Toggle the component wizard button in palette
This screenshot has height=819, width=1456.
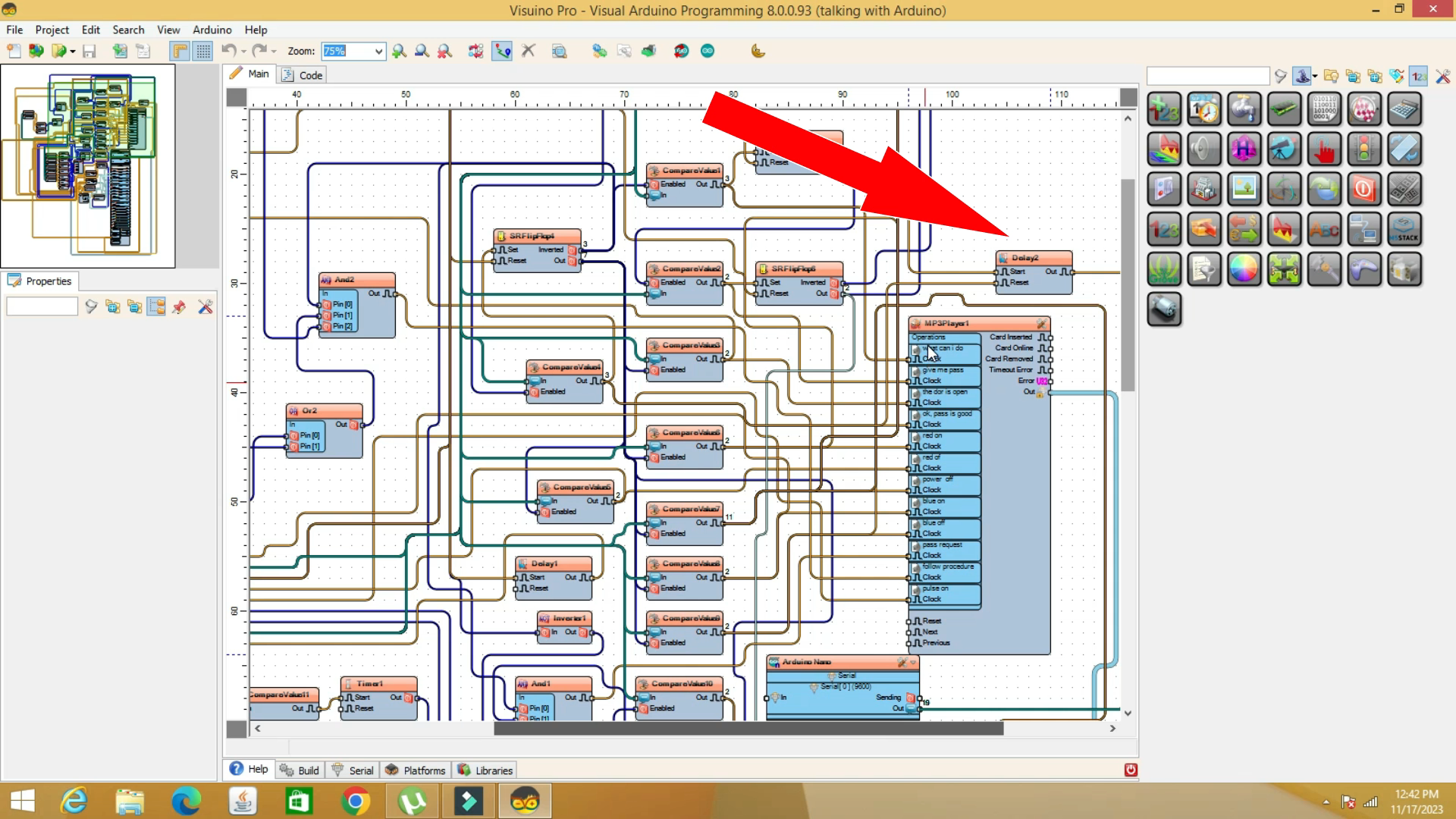[x=1302, y=76]
